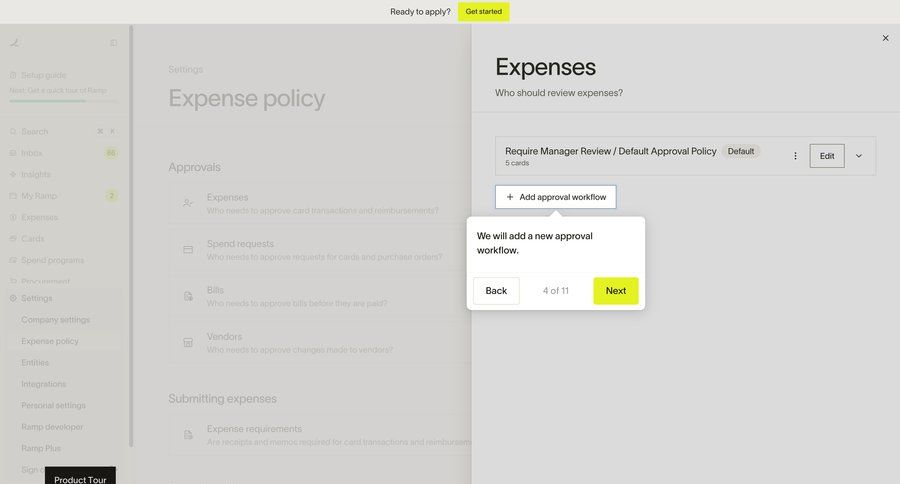The width and height of the screenshot is (900, 484).
Task: Open Company settings in sidebar
Action: 56,319
